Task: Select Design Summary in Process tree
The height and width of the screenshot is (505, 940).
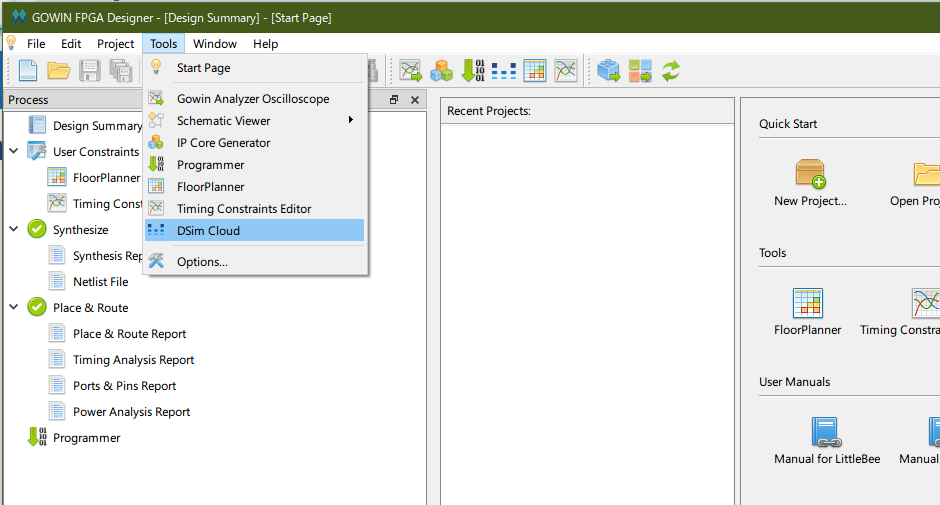Action: 97,125
